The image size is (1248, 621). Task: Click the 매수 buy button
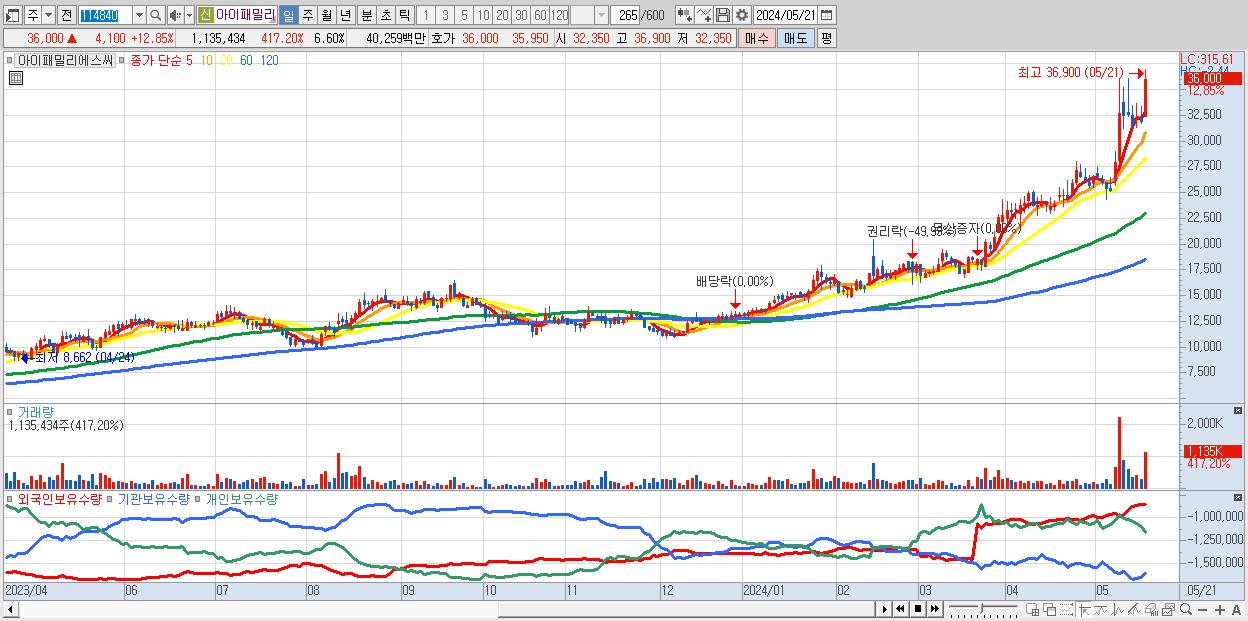tap(757, 38)
